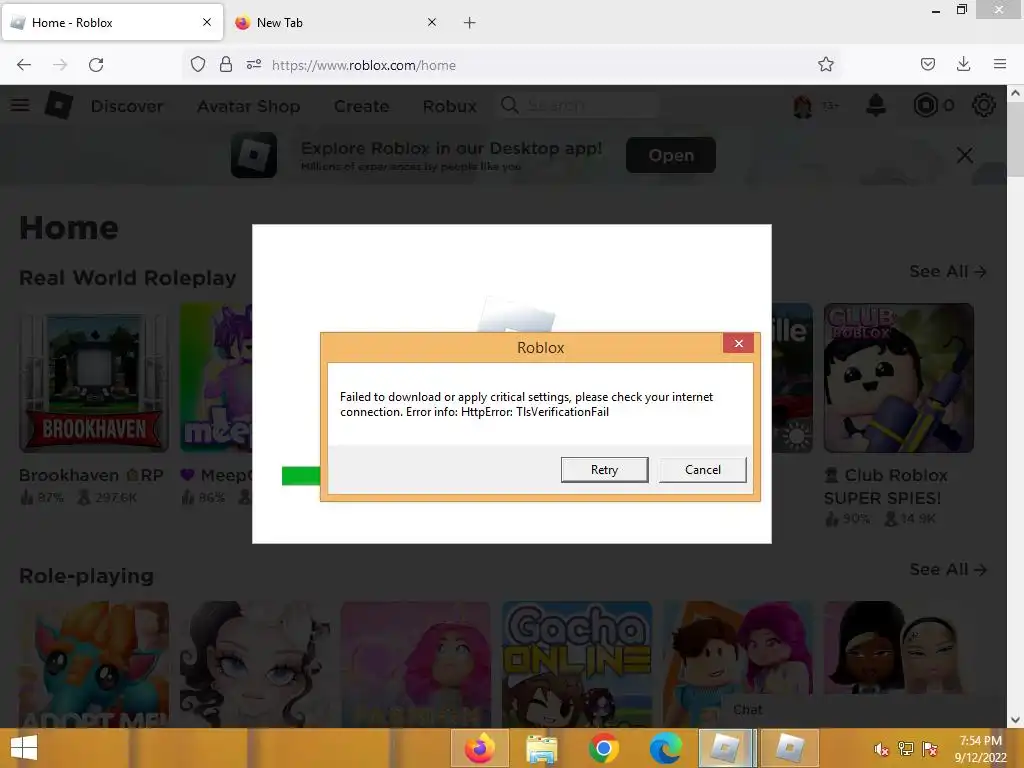Go to the Create page

(361, 106)
